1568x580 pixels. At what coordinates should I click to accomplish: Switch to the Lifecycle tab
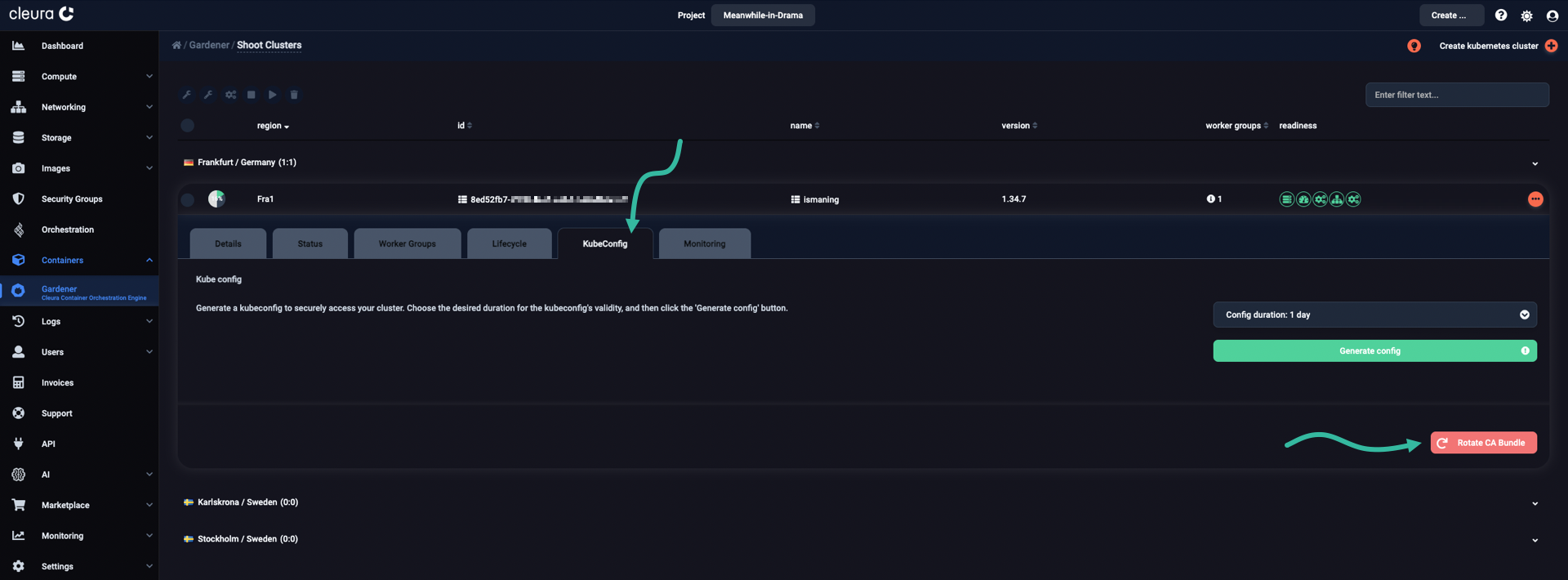(x=509, y=243)
